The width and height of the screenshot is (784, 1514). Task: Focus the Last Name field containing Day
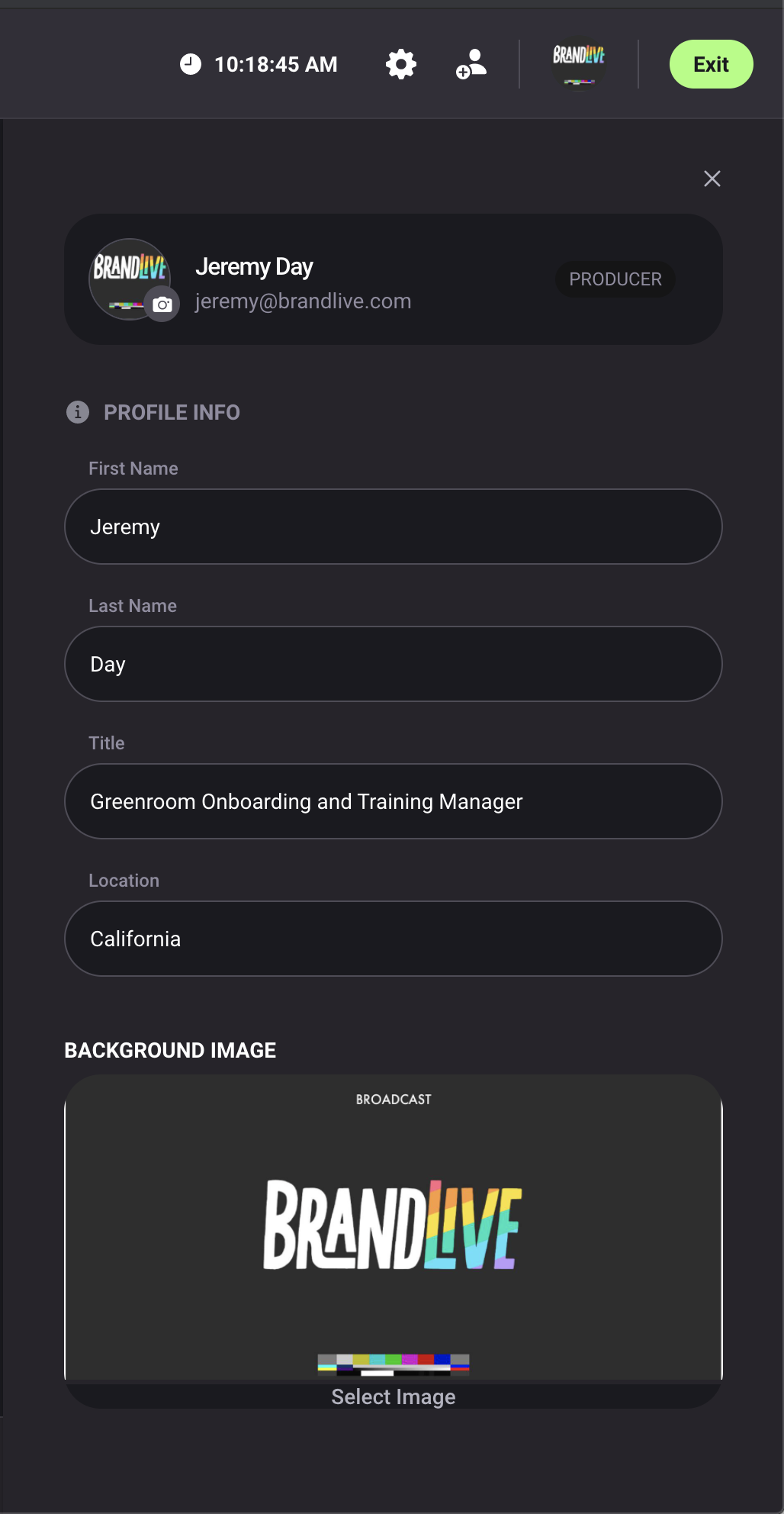coord(394,664)
